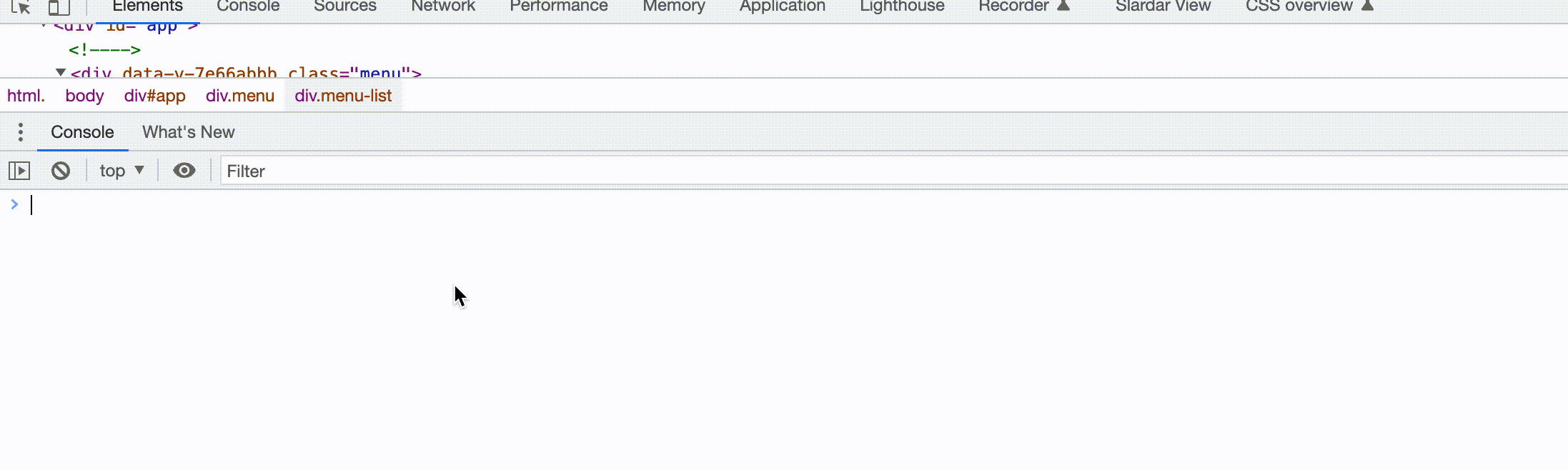Open the What's New drawer tab

(188, 132)
